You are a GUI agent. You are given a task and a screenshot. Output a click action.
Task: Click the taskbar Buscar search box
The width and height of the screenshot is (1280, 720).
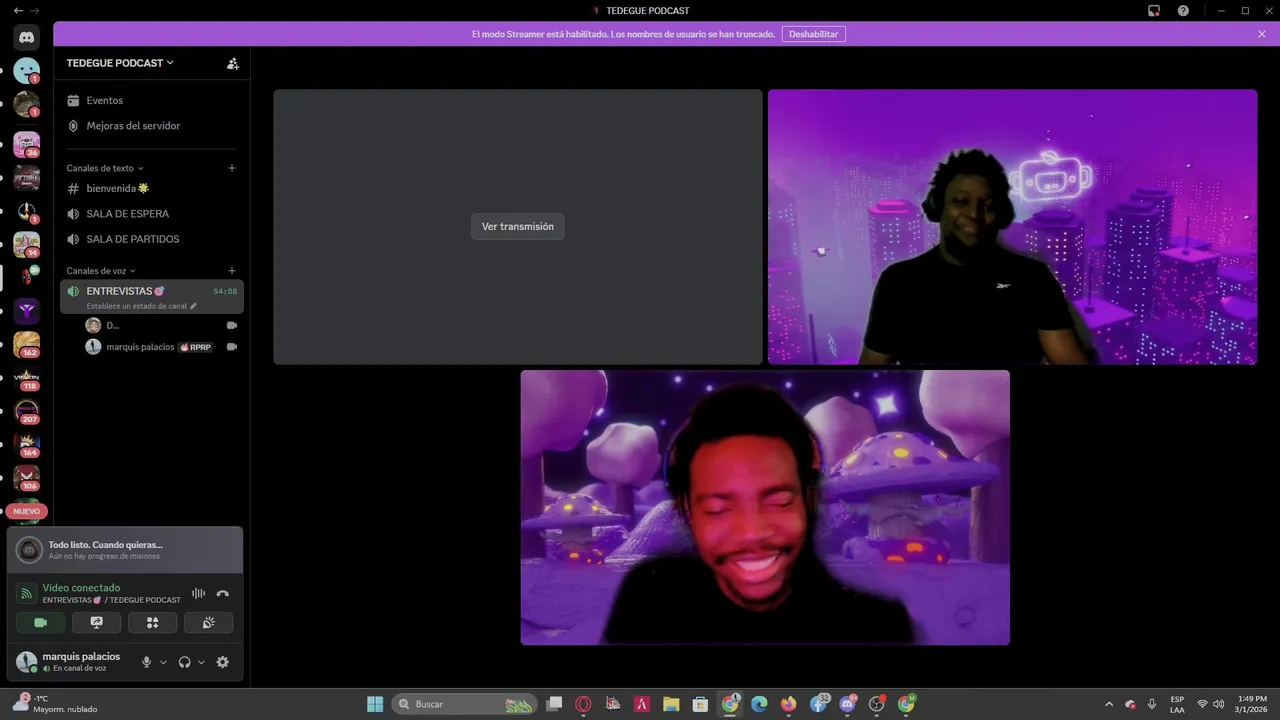point(464,704)
